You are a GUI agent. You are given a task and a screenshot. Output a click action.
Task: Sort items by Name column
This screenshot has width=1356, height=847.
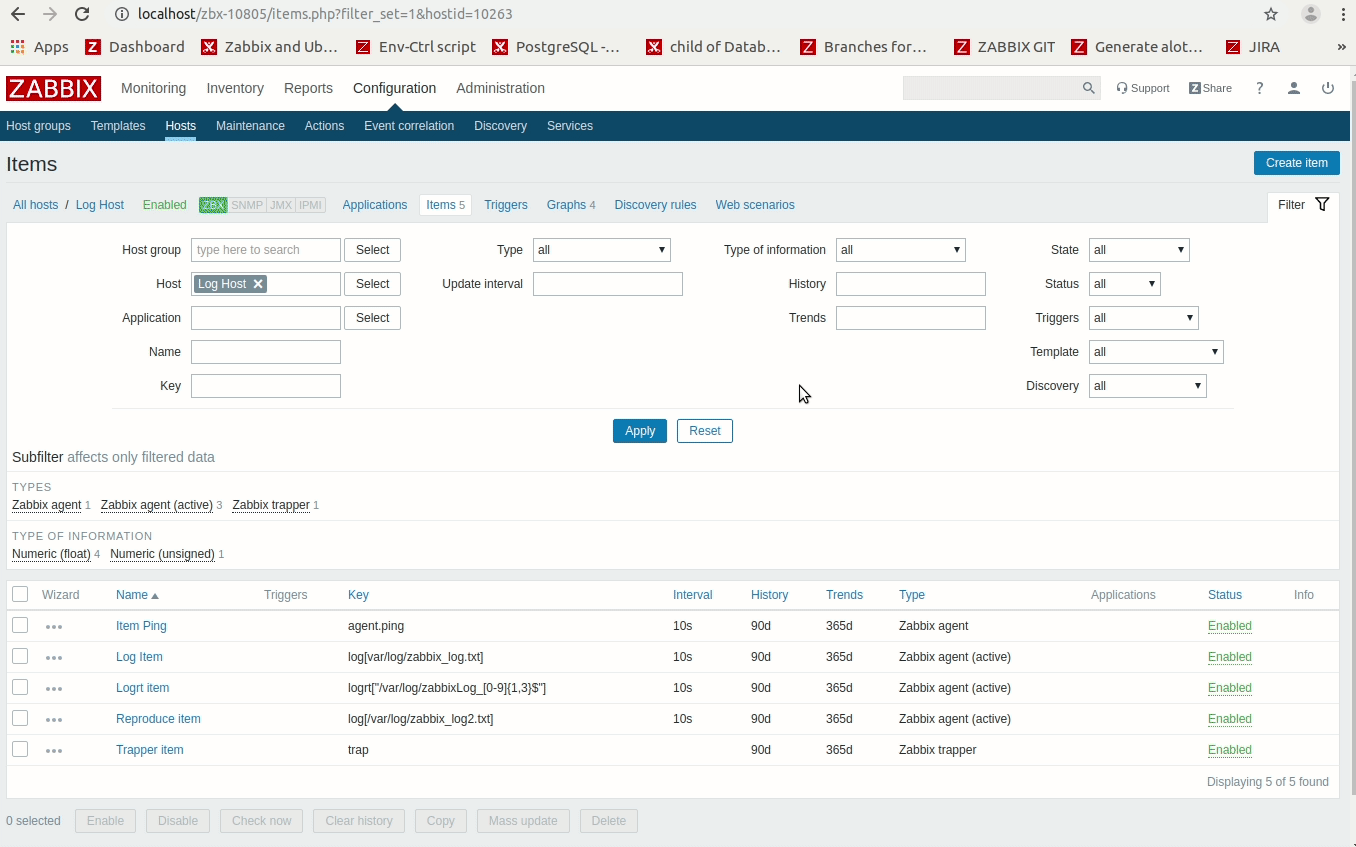pyautogui.click(x=137, y=595)
